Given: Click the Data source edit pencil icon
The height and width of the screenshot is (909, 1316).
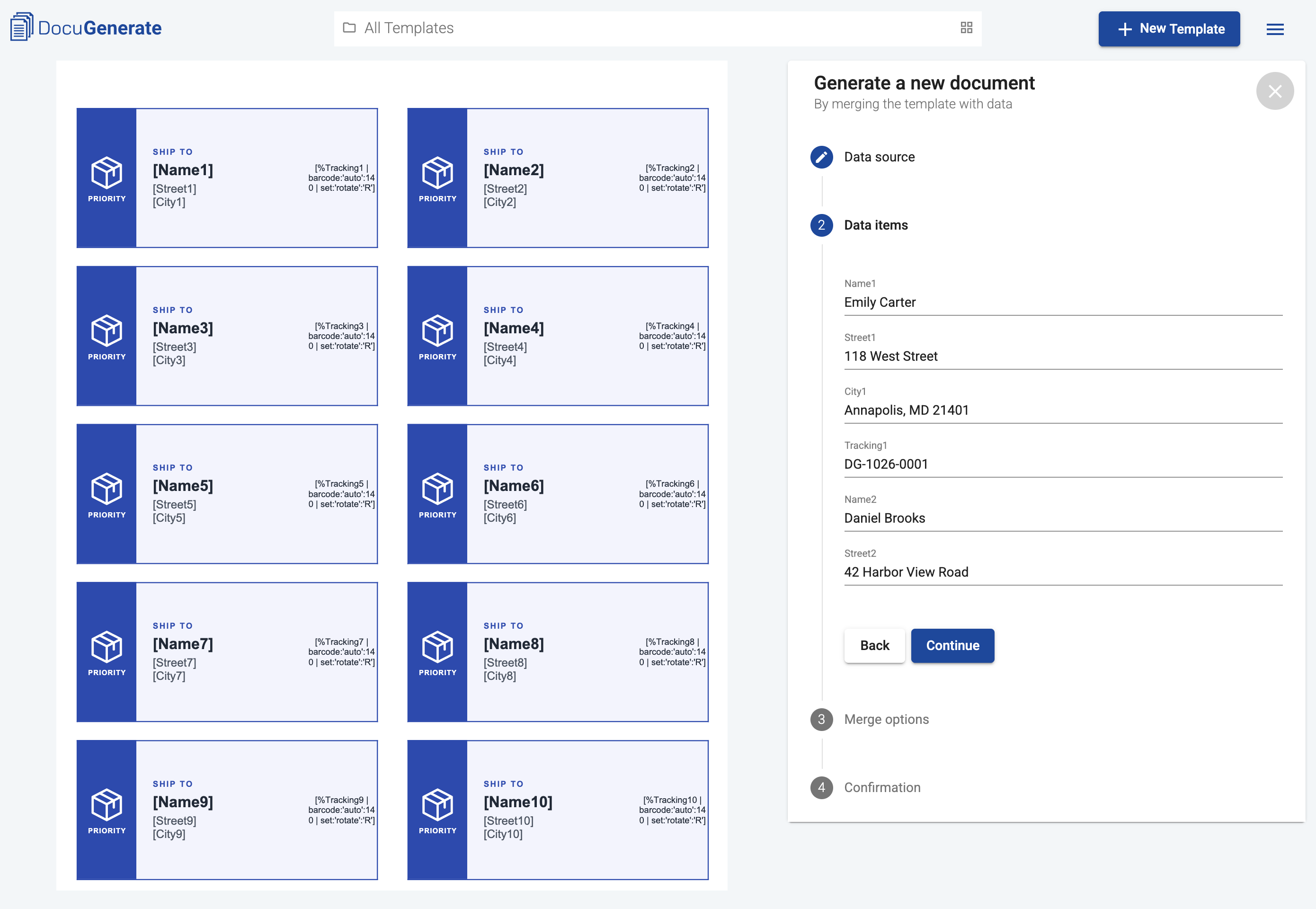Looking at the screenshot, I should pos(821,157).
